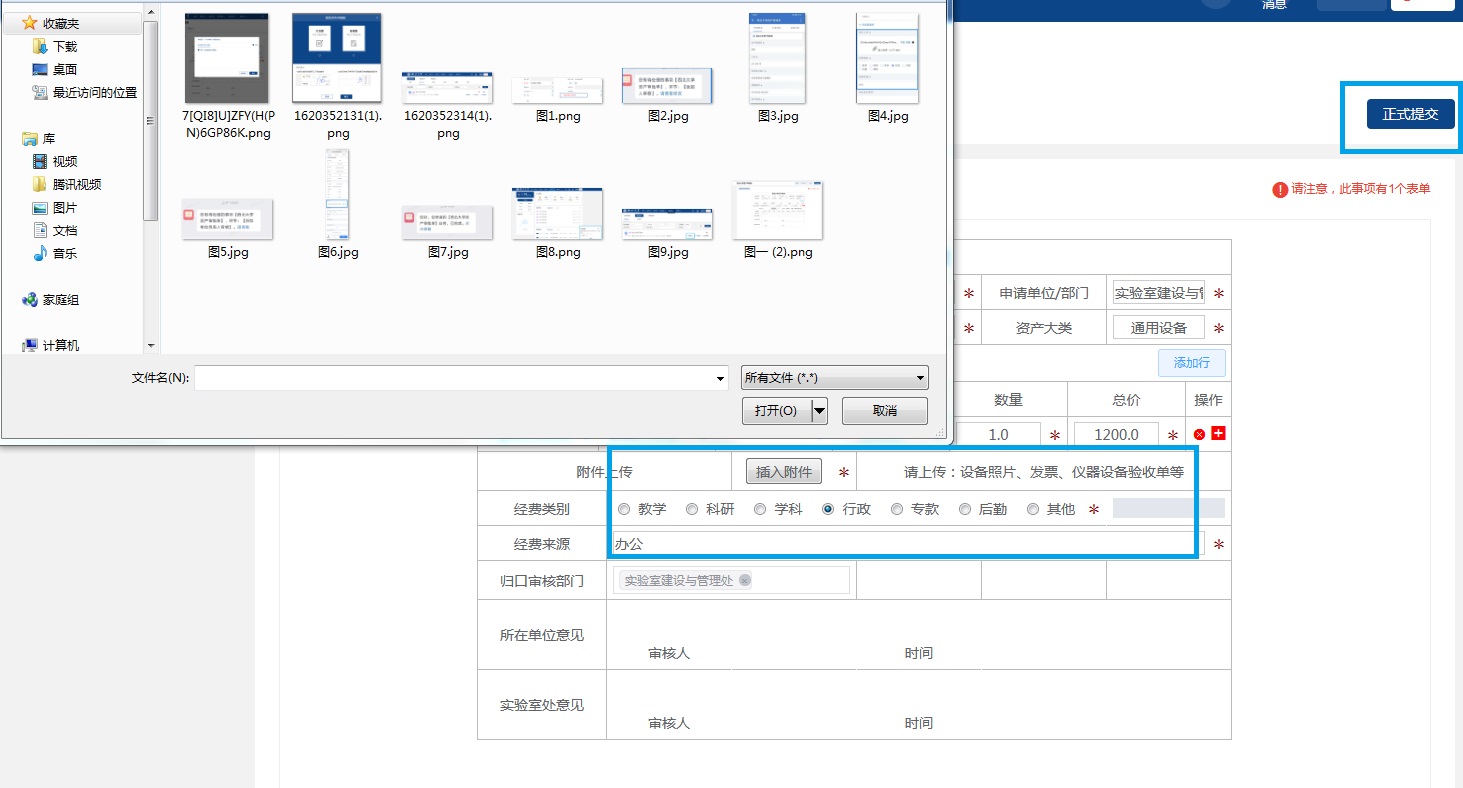Viewport: 1463px width, 788px height.
Task: Expand the 文件名 history dropdown arrow
Action: [720, 378]
